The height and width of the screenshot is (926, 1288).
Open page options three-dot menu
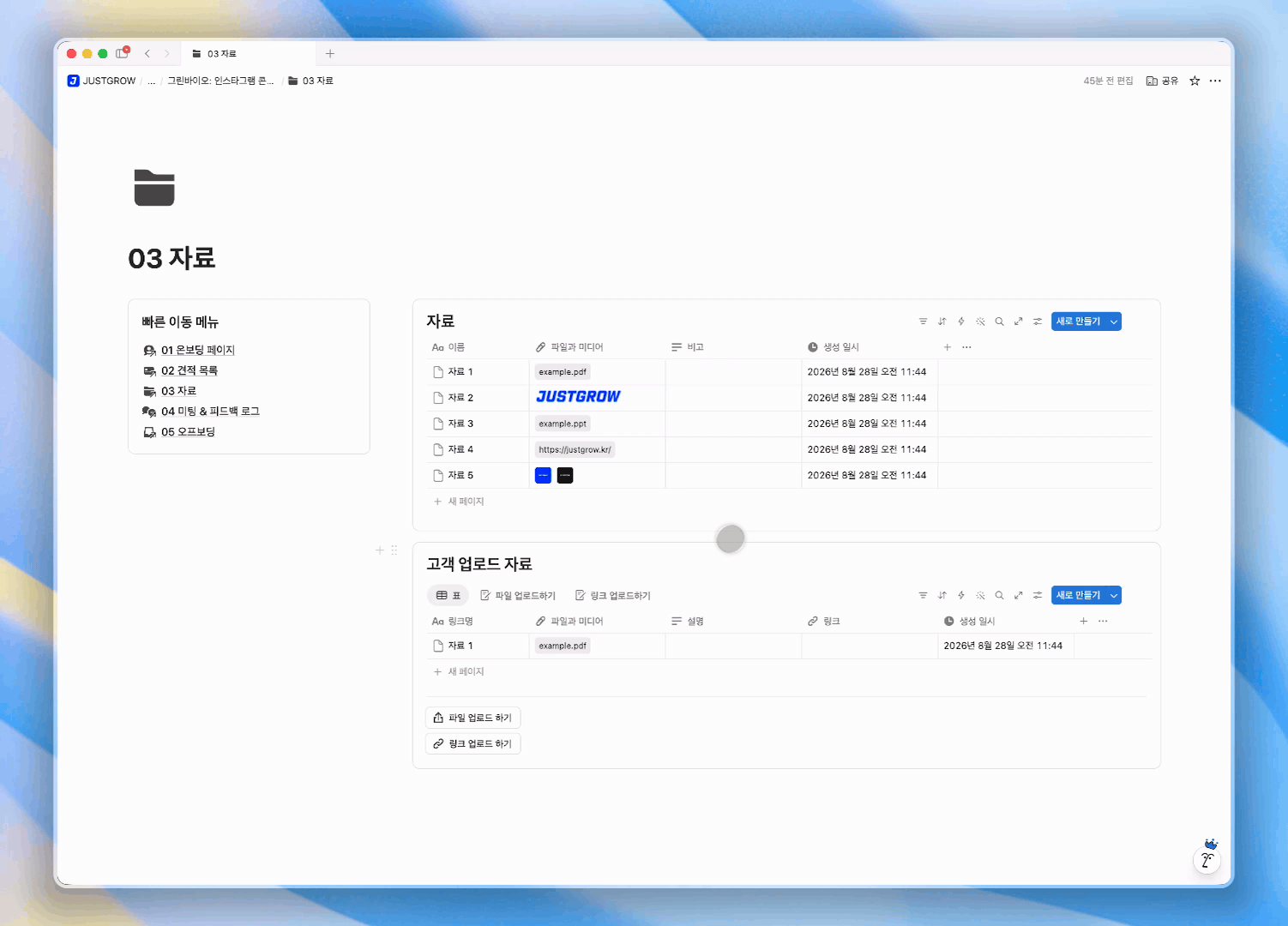pyautogui.click(x=1215, y=81)
